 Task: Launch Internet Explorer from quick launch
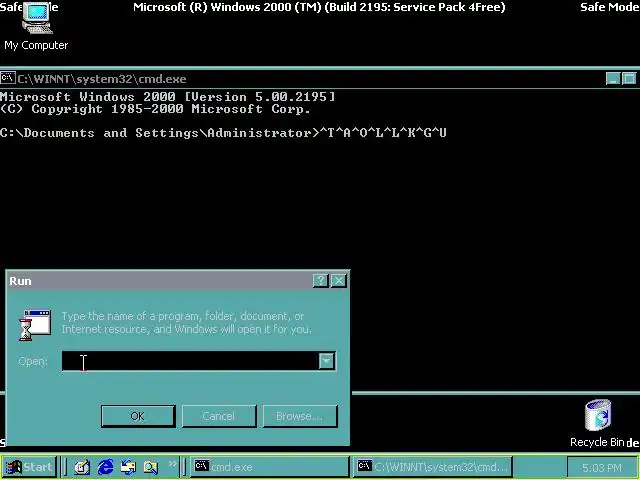[106, 467]
